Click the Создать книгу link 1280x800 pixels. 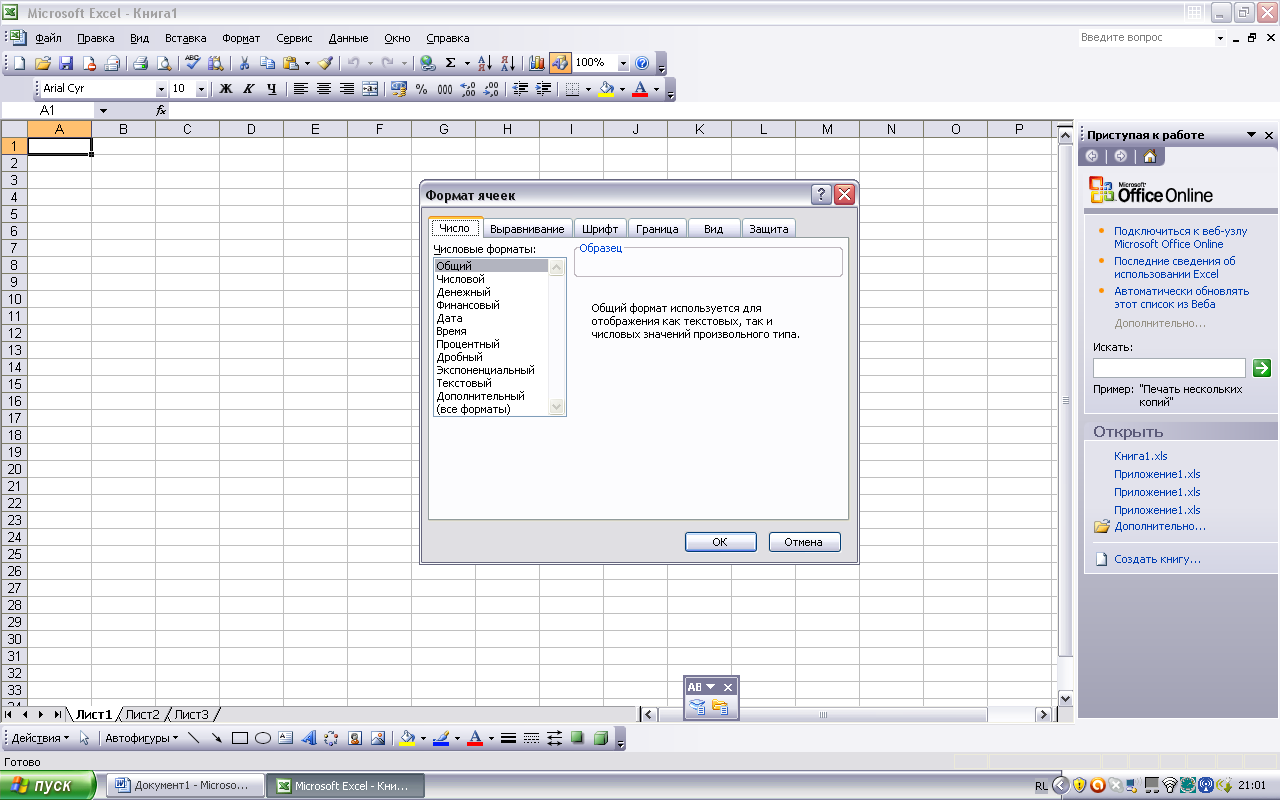point(1158,560)
